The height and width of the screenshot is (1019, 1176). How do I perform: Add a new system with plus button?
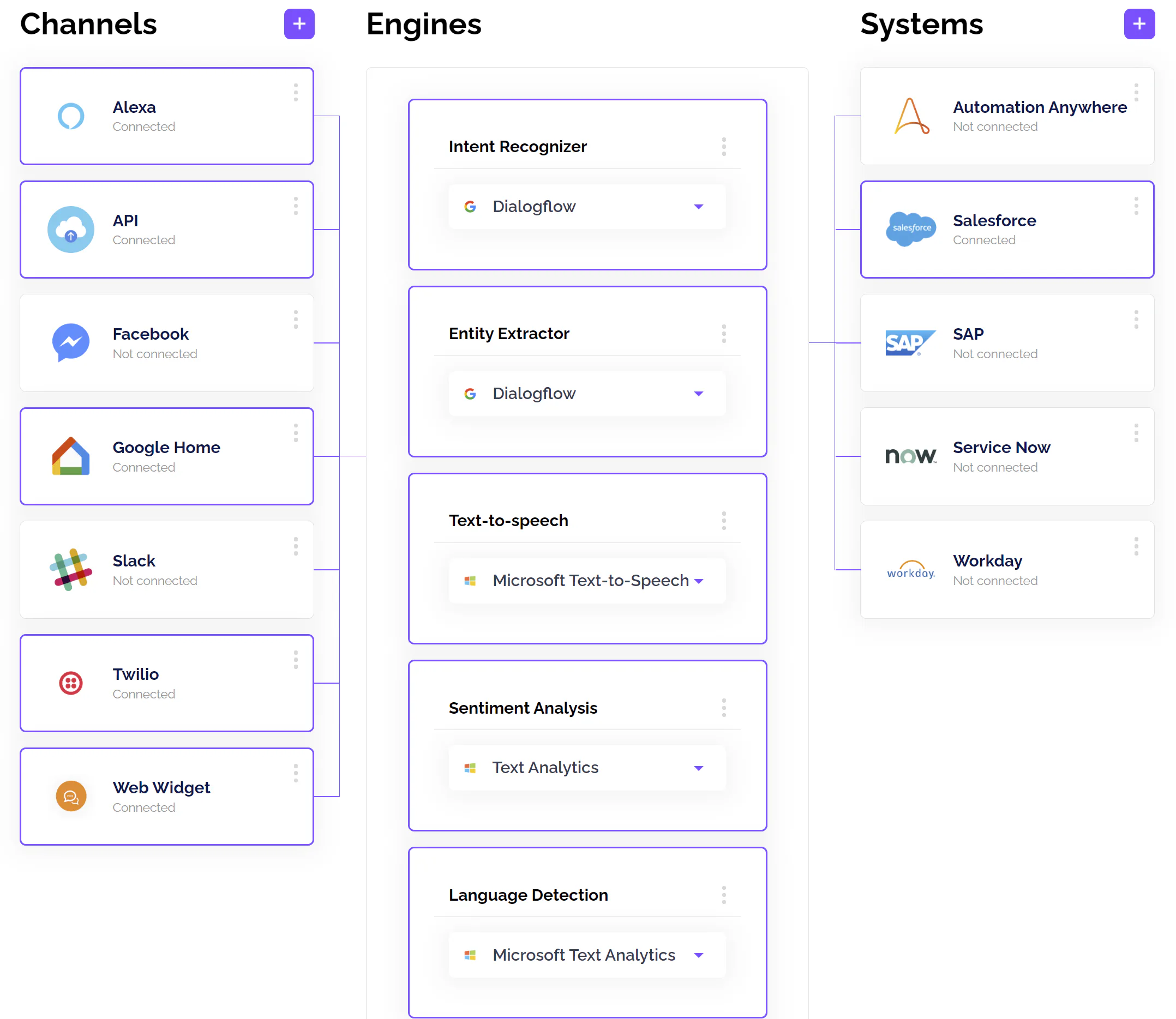pos(1139,24)
